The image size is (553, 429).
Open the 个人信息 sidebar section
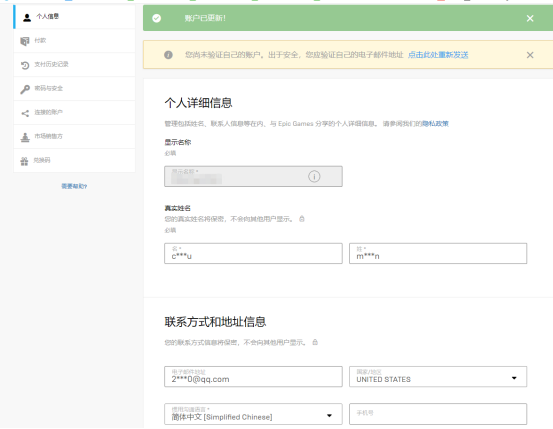(74, 17)
